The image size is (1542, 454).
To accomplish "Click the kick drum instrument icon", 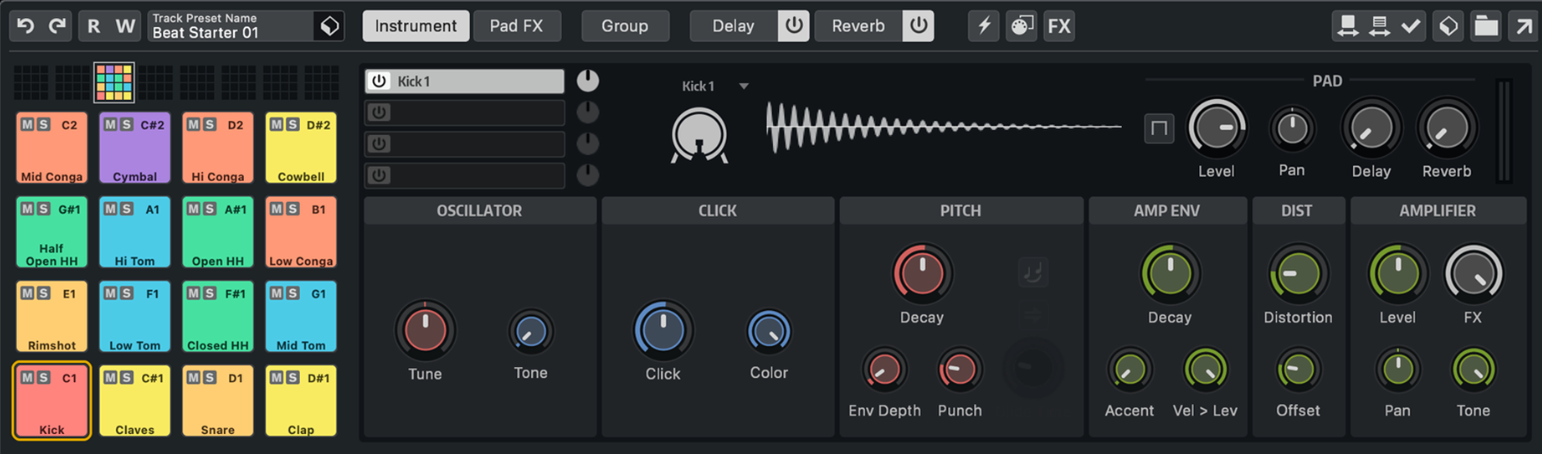I will (700, 135).
